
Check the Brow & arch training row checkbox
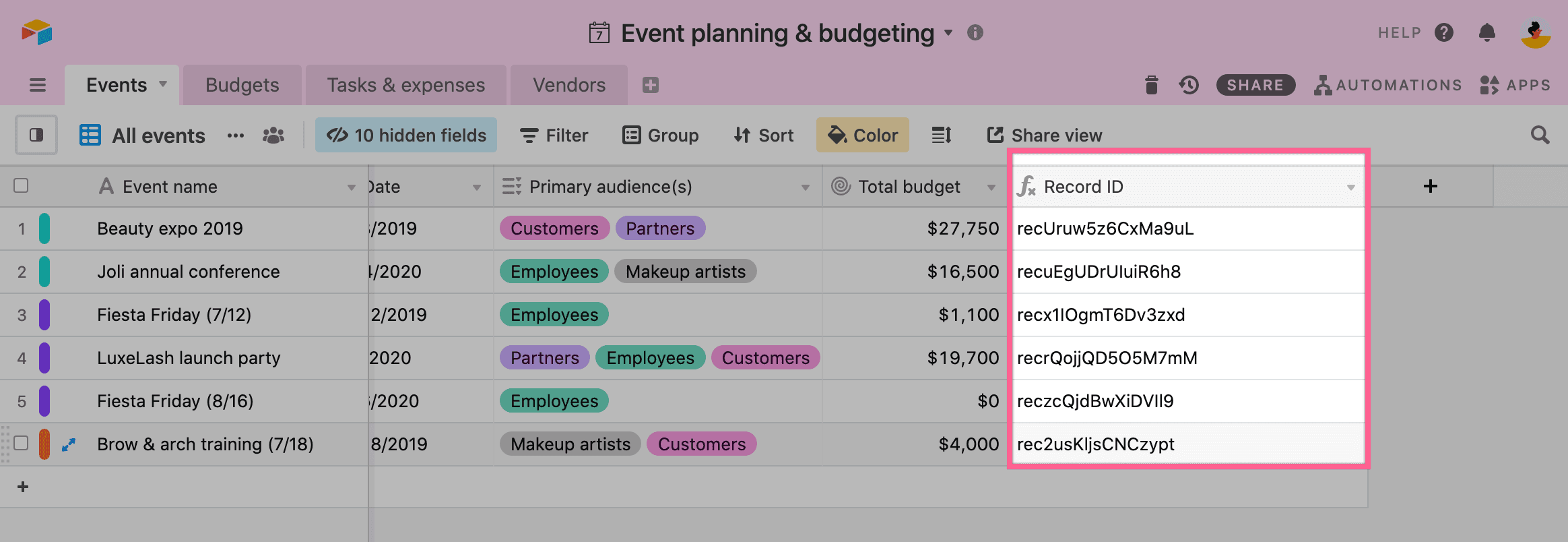21,444
